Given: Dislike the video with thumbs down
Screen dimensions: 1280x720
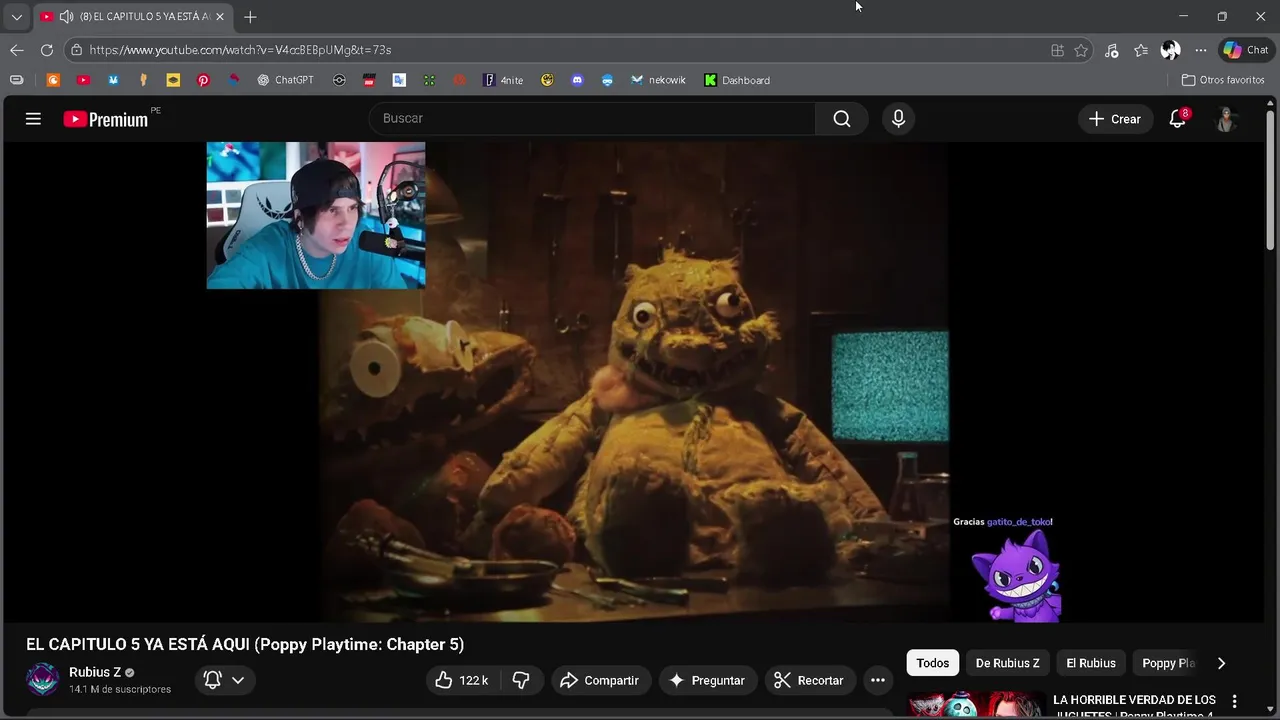Looking at the screenshot, I should pyautogui.click(x=521, y=680).
